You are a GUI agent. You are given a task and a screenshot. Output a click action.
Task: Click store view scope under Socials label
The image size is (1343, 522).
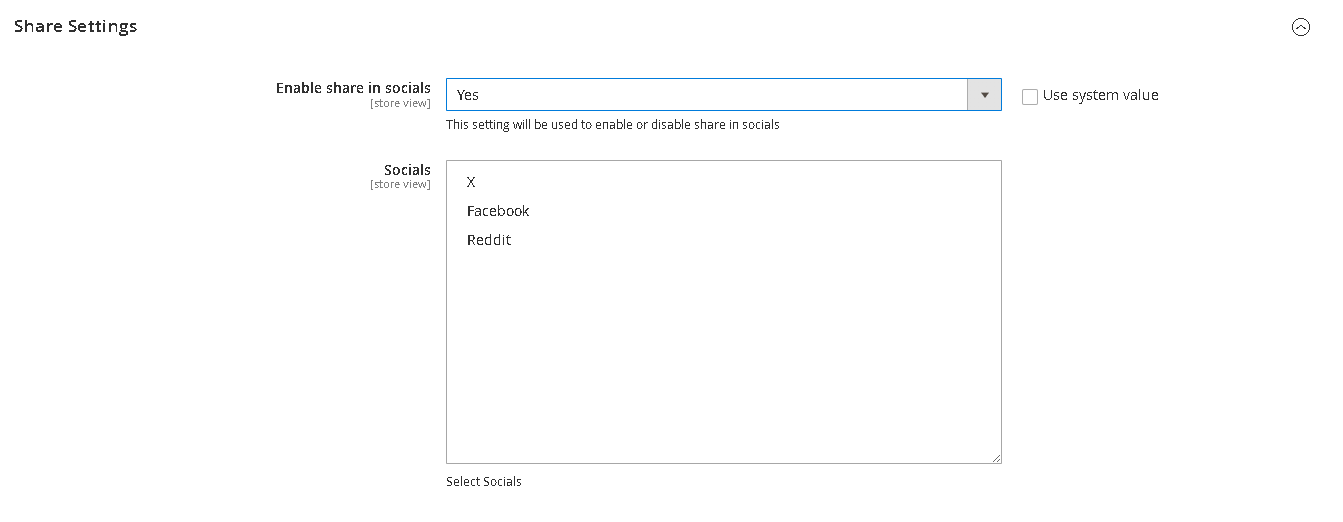(400, 185)
